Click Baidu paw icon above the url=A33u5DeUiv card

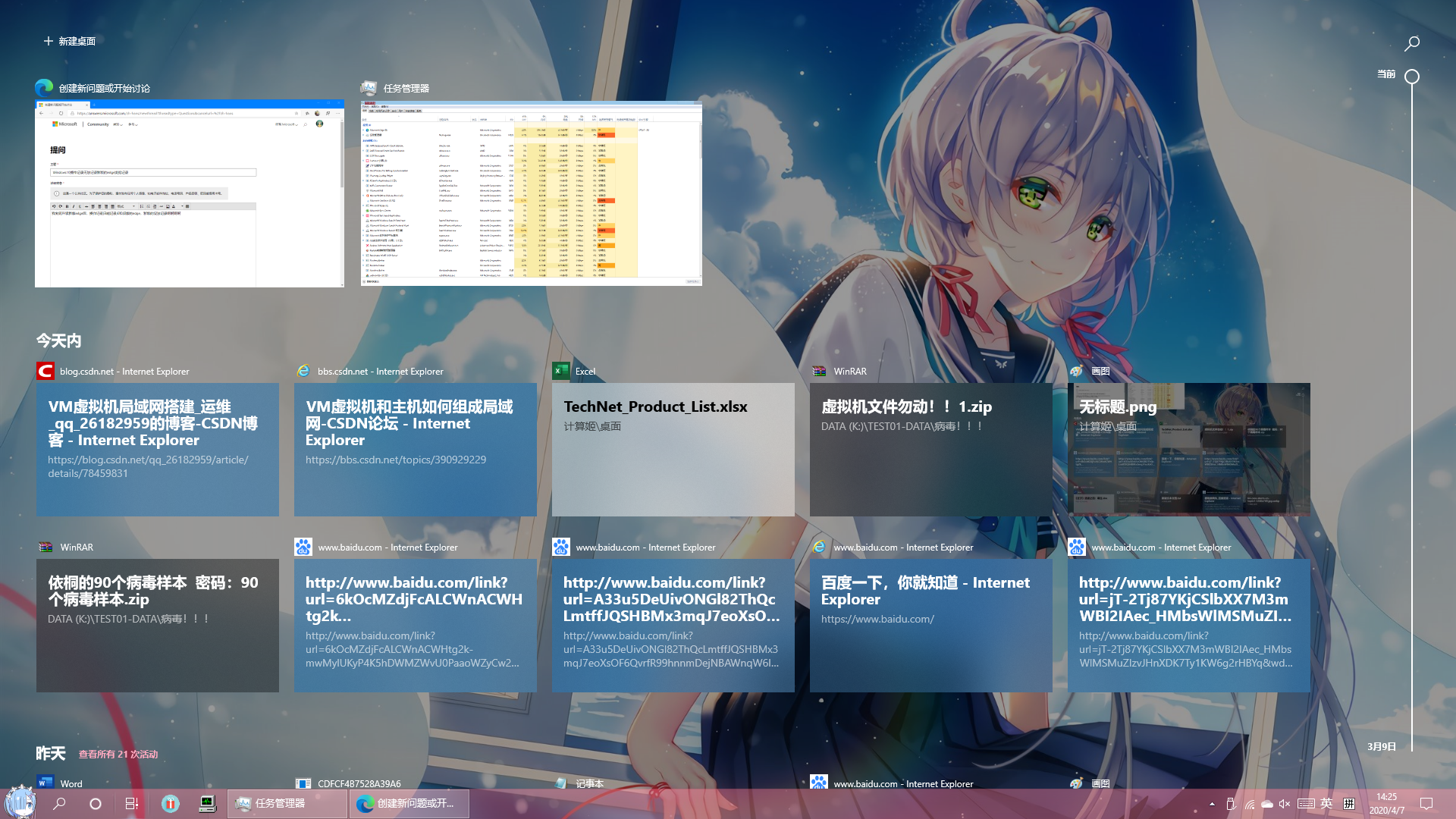tap(561, 547)
